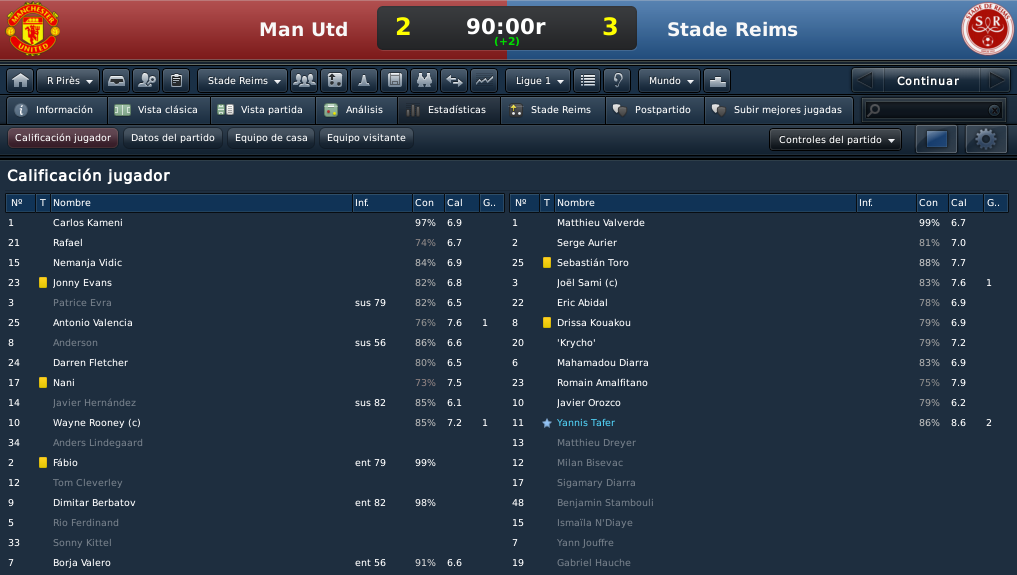1017x575 pixels.
Task: Switch to the Postpartido tab
Action: 655,110
